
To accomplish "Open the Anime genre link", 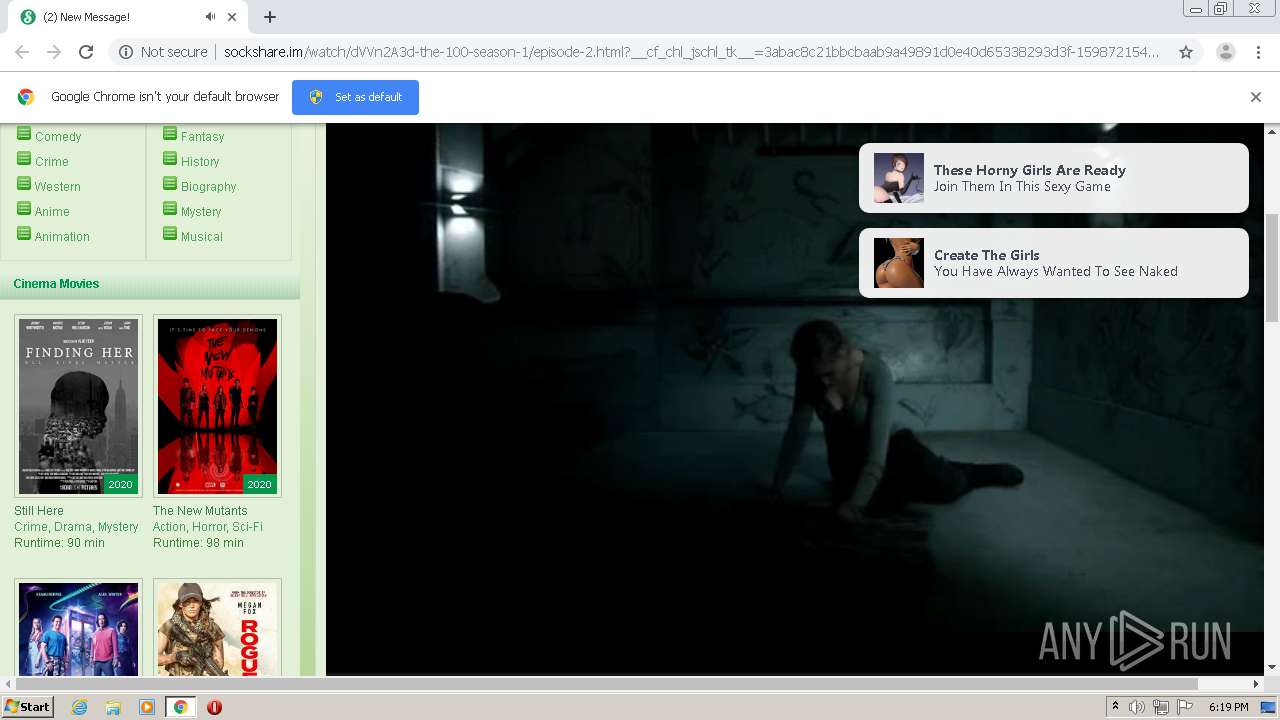I will (x=52, y=212).
